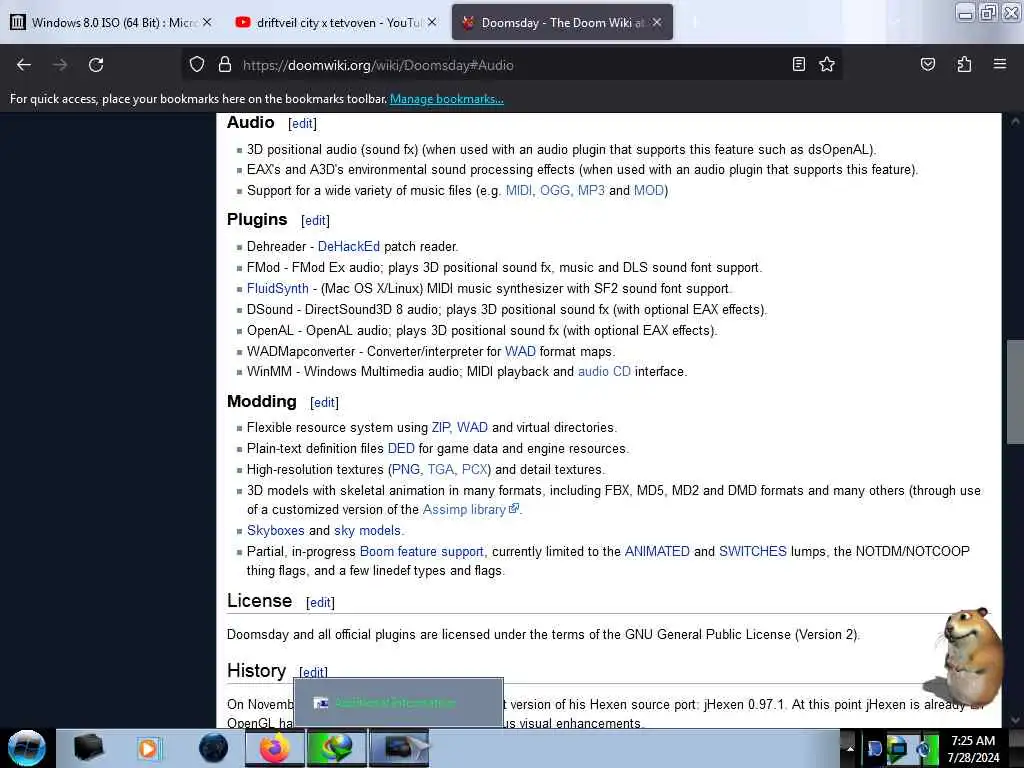Open the ANIMATED link
The image size is (1024, 768).
(657, 551)
